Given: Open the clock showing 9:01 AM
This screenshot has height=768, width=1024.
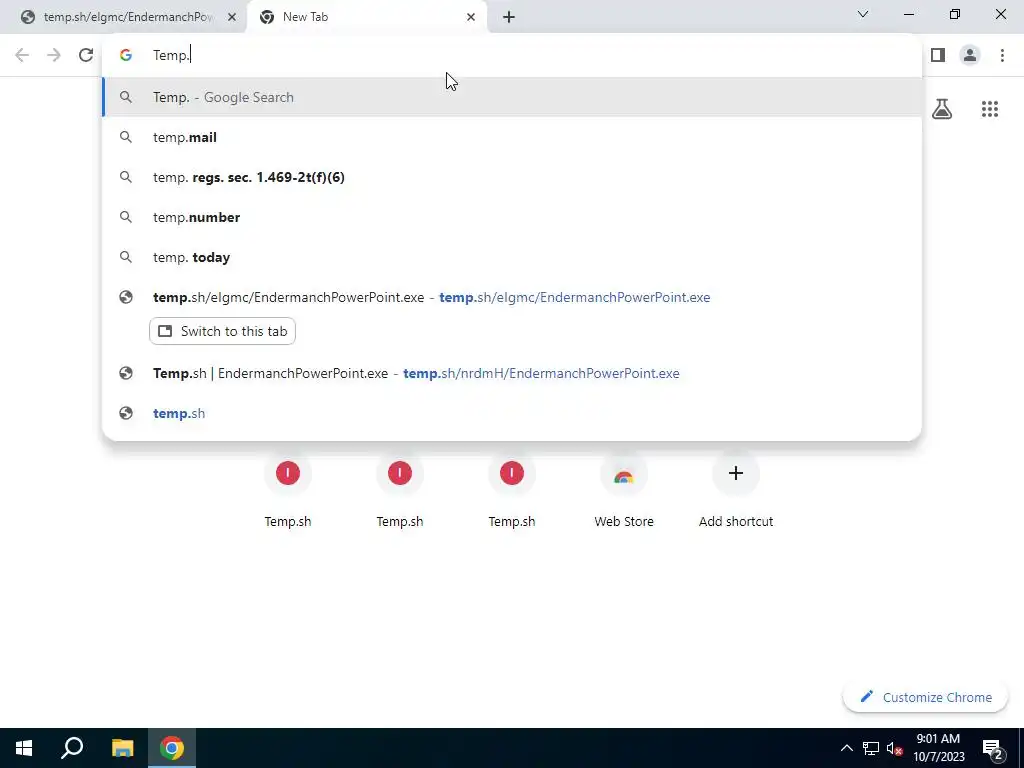Looking at the screenshot, I should tap(938, 748).
